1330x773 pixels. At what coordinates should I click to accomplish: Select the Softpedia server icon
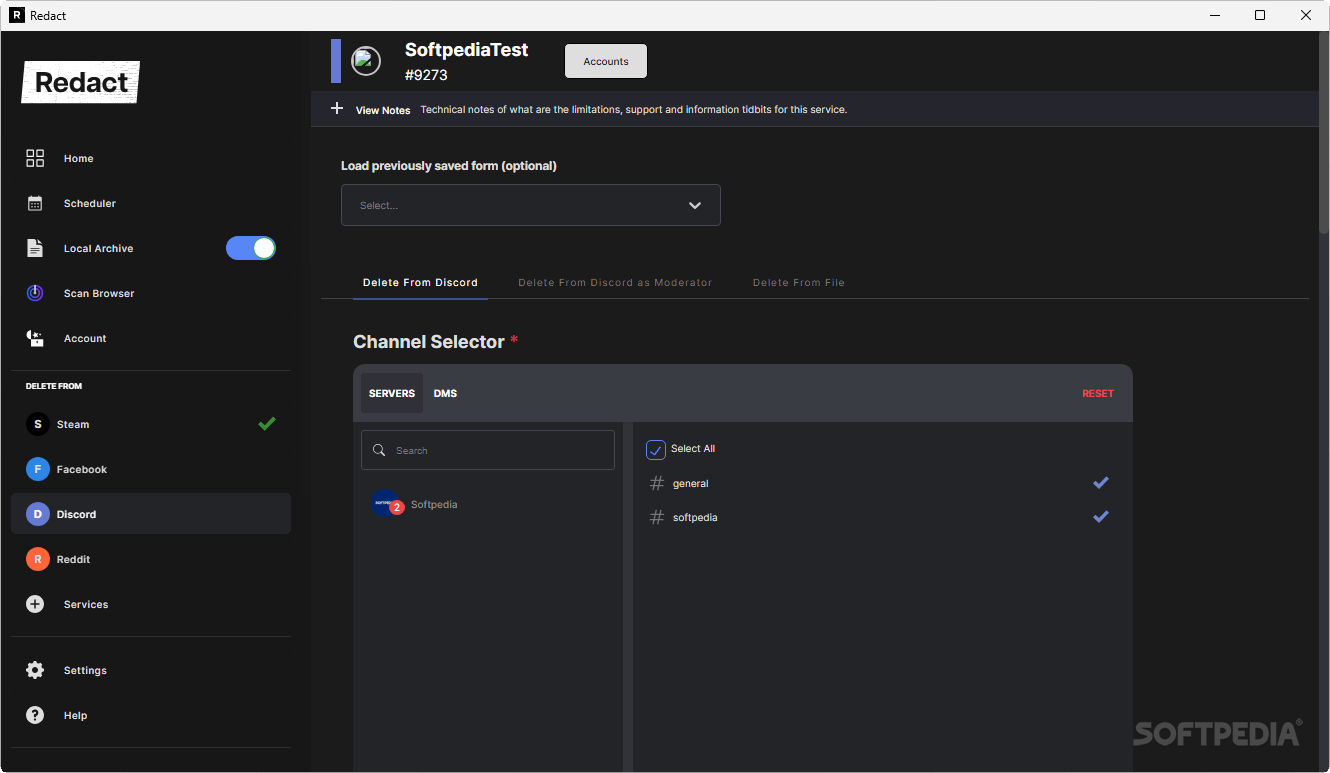coord(385,504)
